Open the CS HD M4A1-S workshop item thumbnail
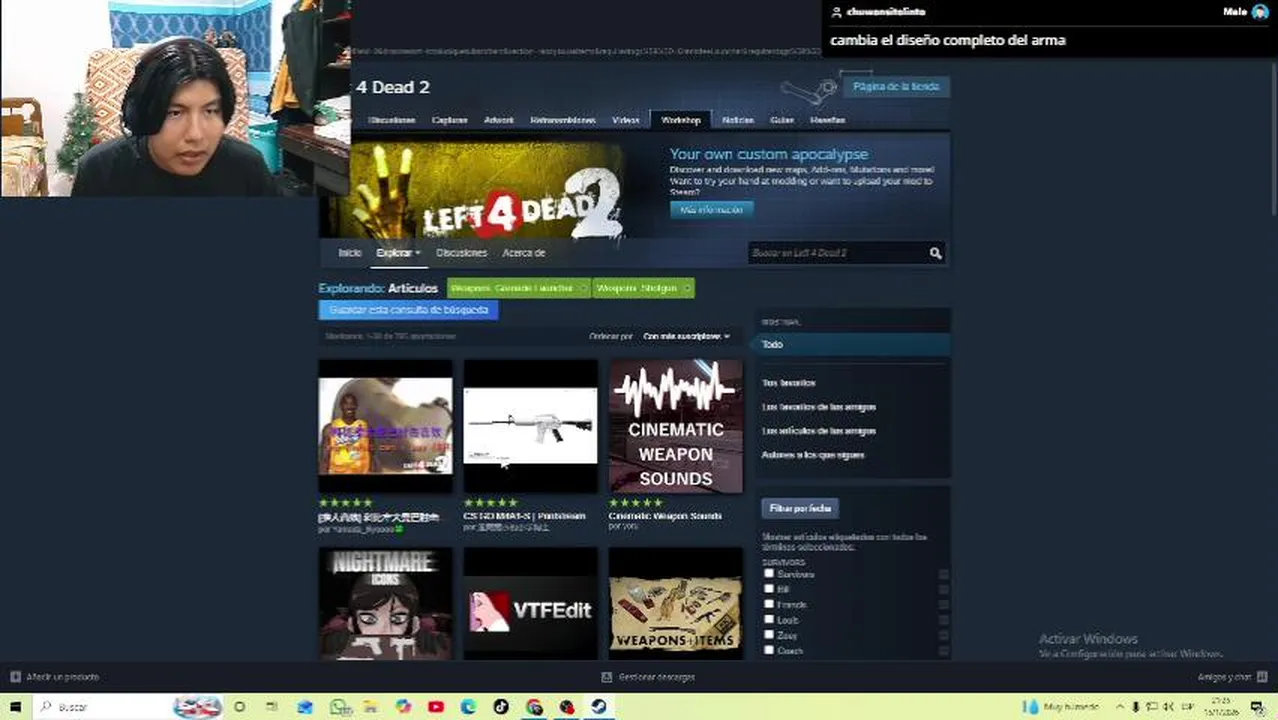Viewport: 1278px width, 720px height. 531,426
